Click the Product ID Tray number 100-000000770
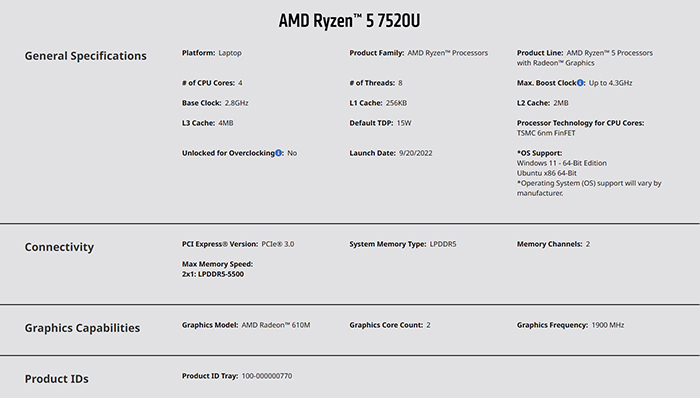Image resolution: width=700 pixels, height=398 pixels. point(267,376)
